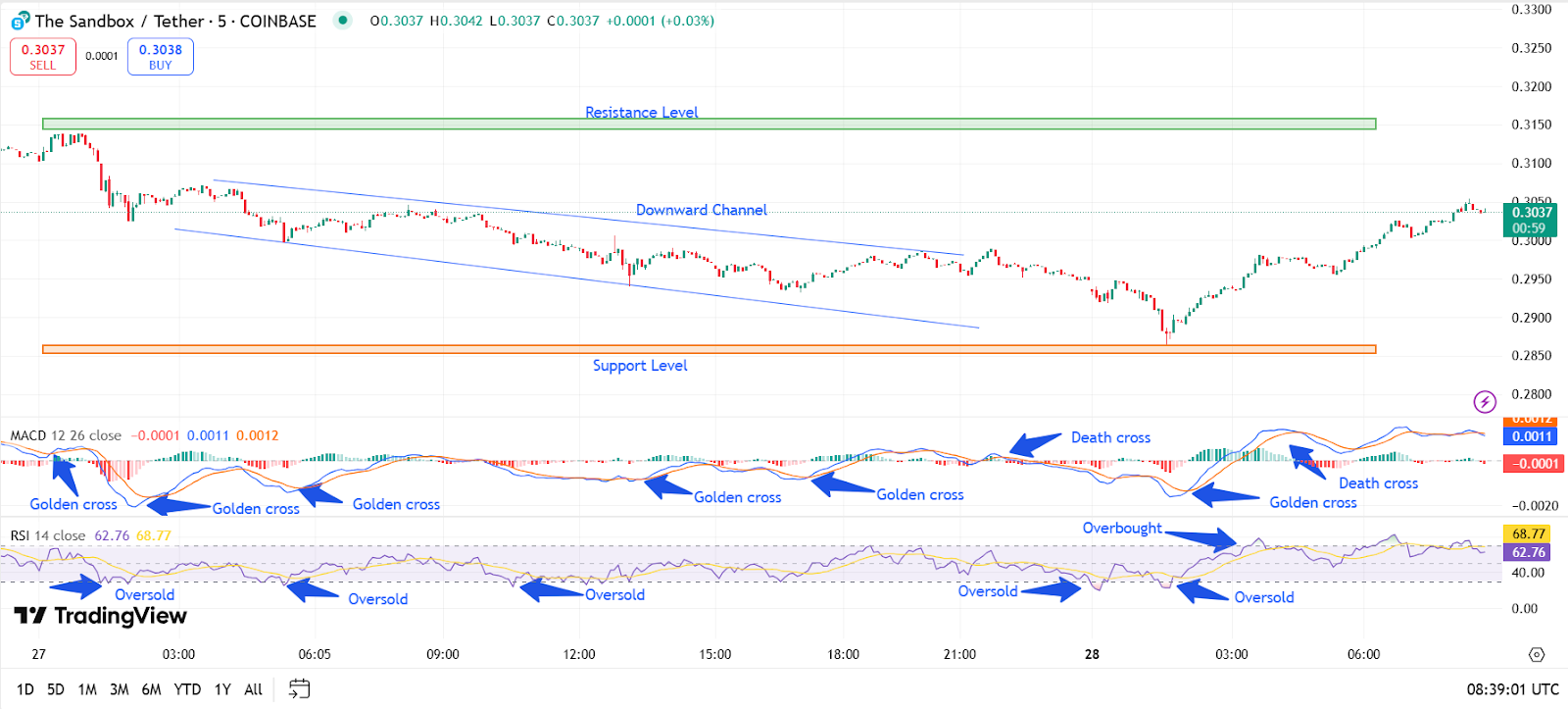Screen dimensions: 1568x709
Task: Select the 5D time range
Action: coord(56,689)
